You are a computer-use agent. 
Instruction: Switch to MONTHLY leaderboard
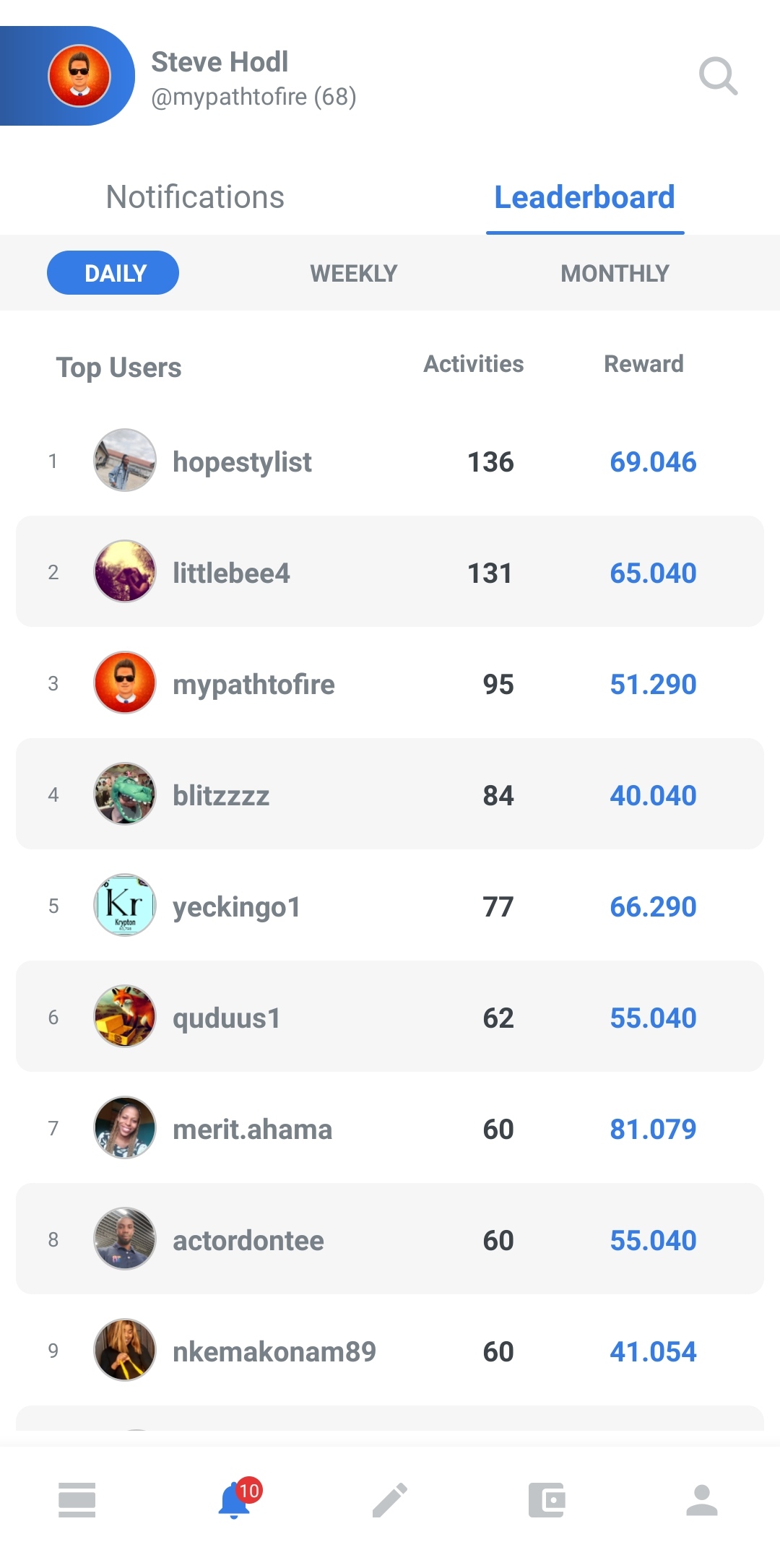coord(615,273)
